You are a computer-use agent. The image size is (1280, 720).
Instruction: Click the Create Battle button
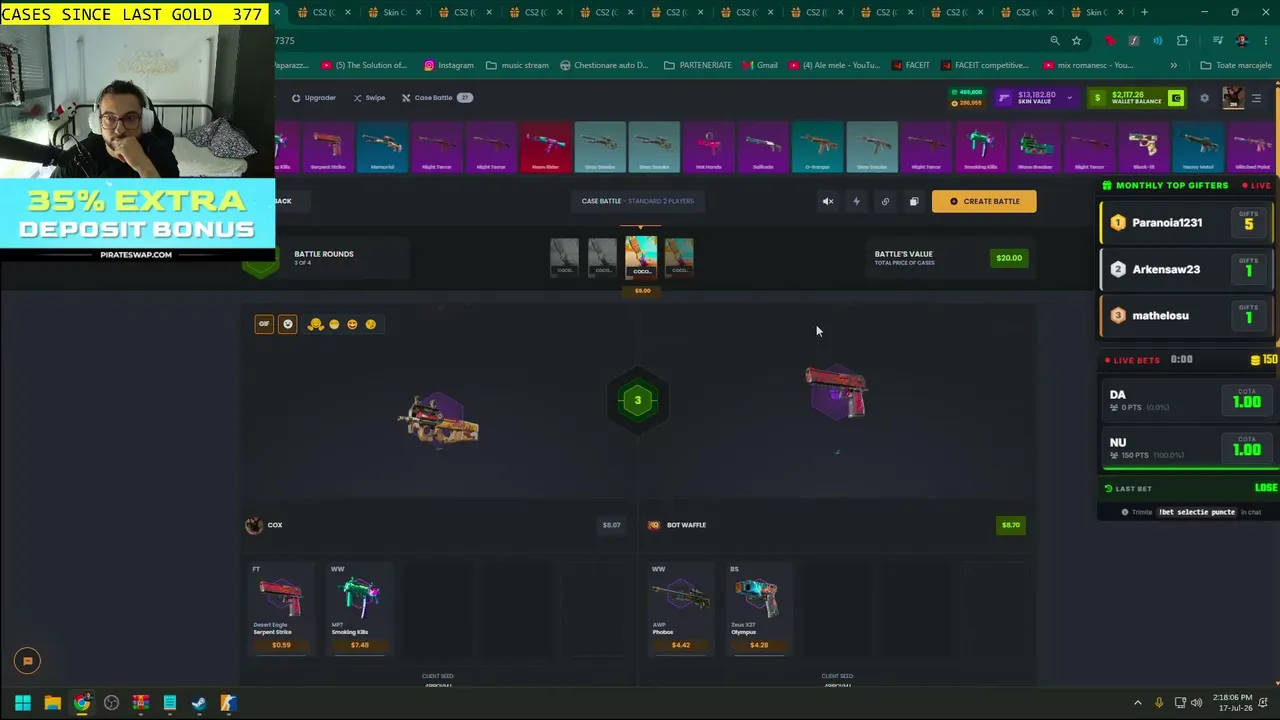984,201
